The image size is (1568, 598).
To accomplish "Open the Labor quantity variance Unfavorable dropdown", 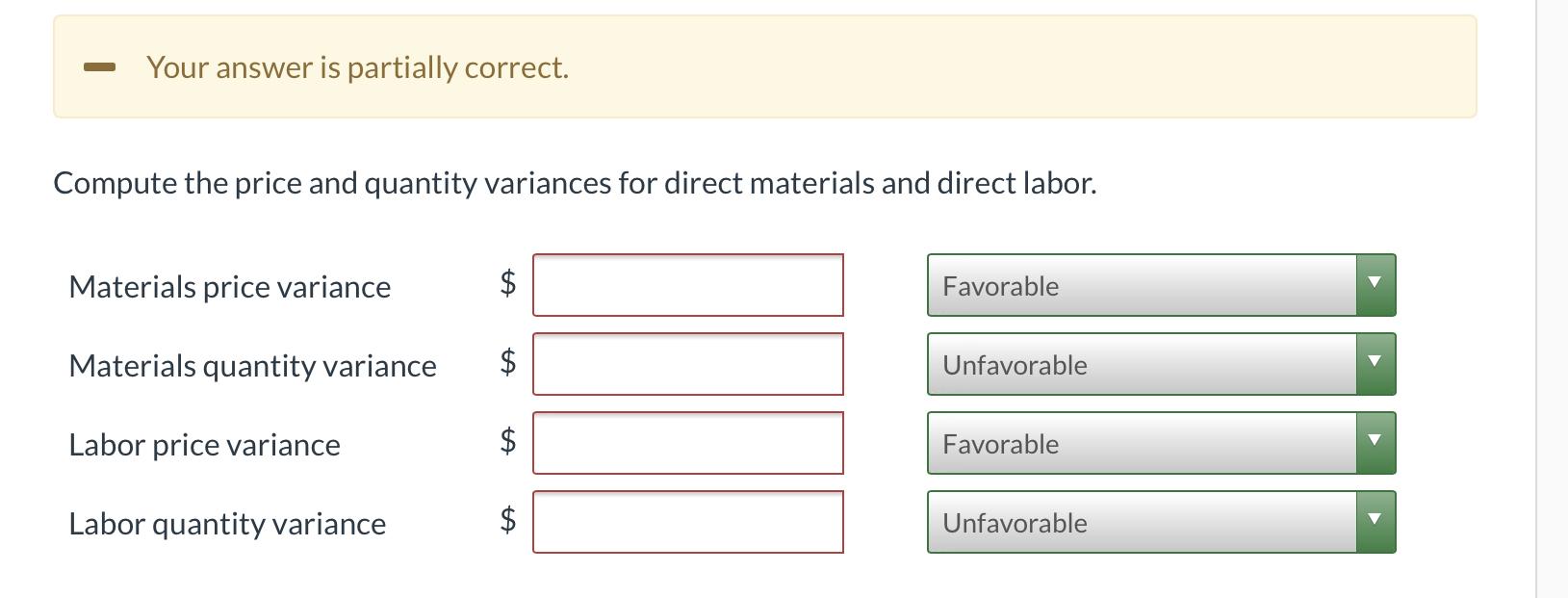I will pos(1142,522).
